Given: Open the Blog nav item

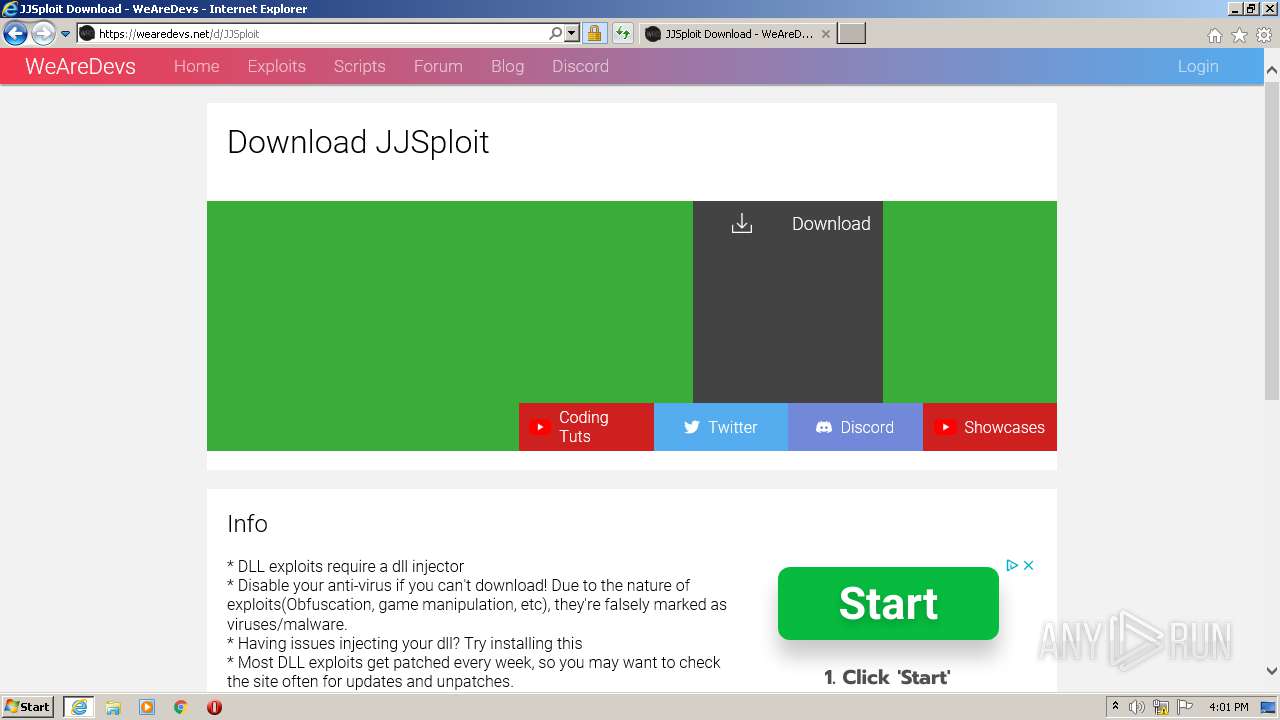Looking at the screenshot, I should click(507, 66).
